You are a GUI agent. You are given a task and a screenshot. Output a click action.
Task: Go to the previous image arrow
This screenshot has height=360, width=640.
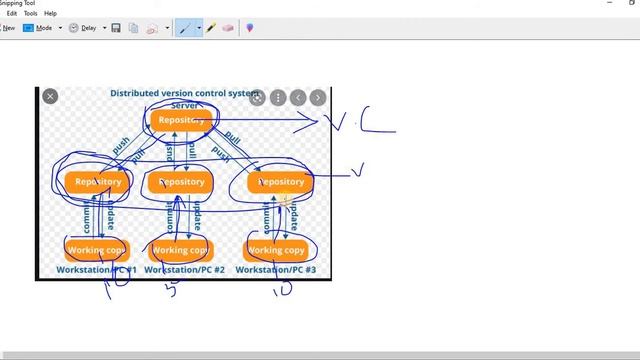pyautogui.click(x=298, y=98)
